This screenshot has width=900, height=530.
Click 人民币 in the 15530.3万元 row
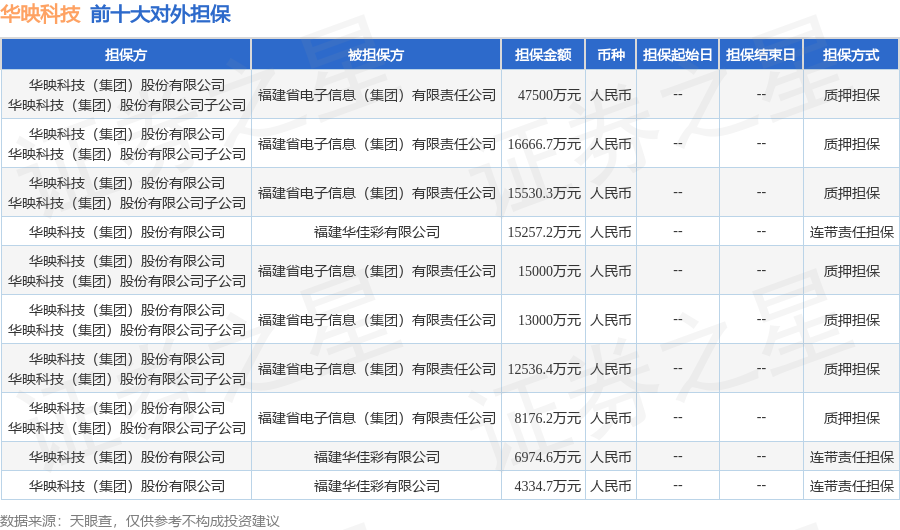coord(611,193)
